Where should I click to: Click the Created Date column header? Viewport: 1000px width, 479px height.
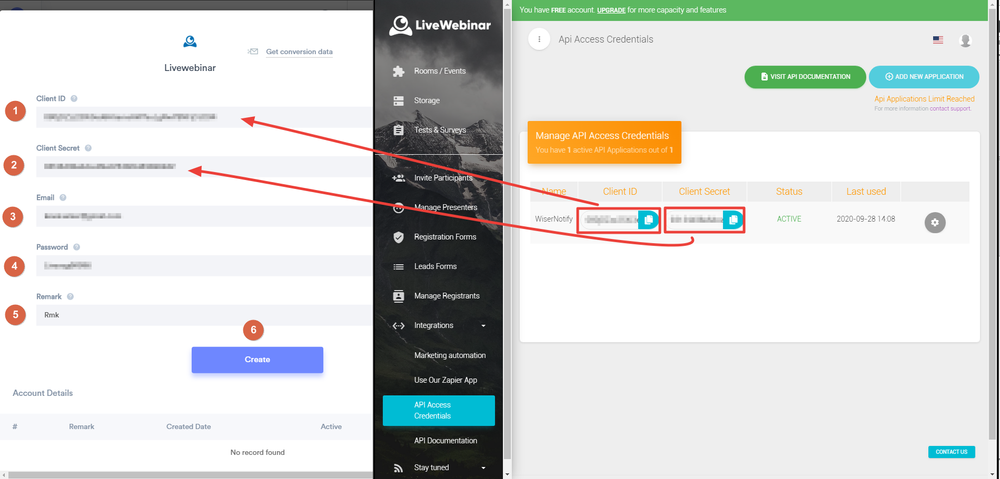(189, 427)
